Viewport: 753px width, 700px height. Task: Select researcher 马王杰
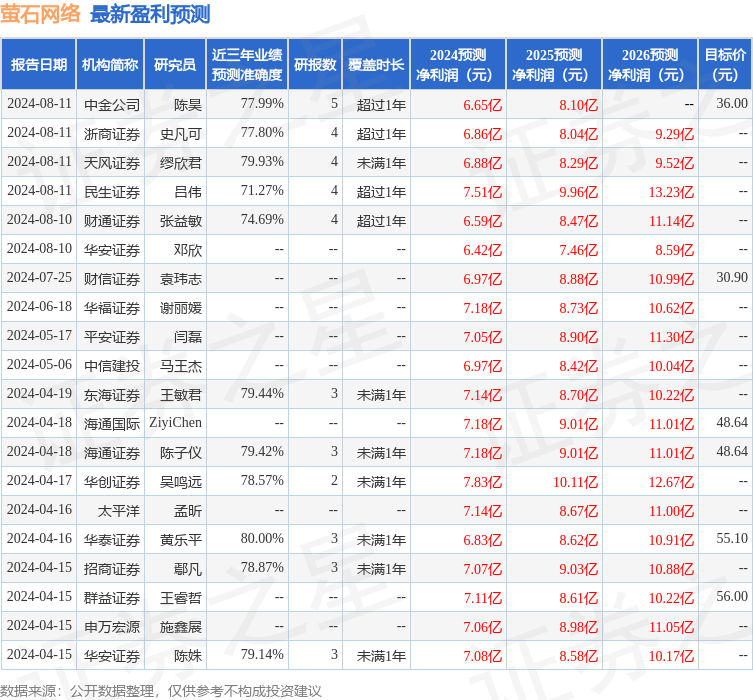tap(181, 366)
